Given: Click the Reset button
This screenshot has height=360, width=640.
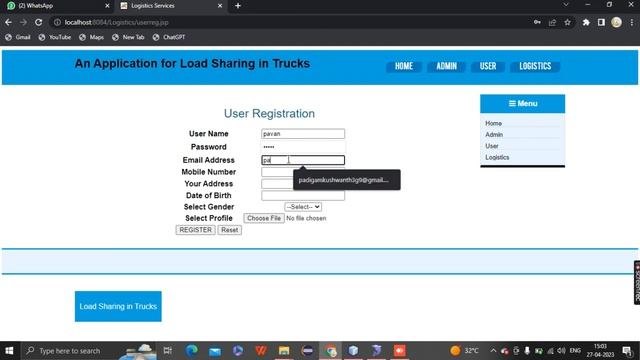Looking at the screenshot, I should pyautogui.click(x=229, y=230).
